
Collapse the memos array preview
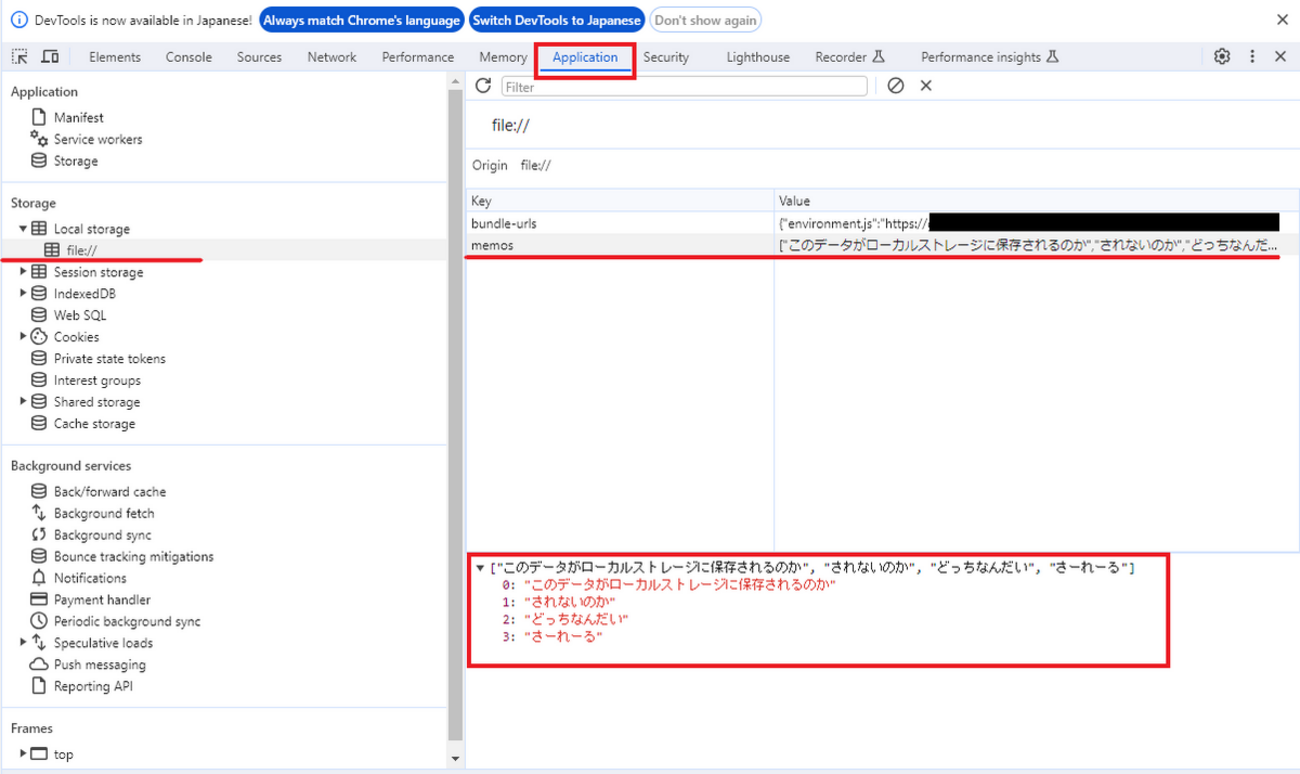(480, 568)
